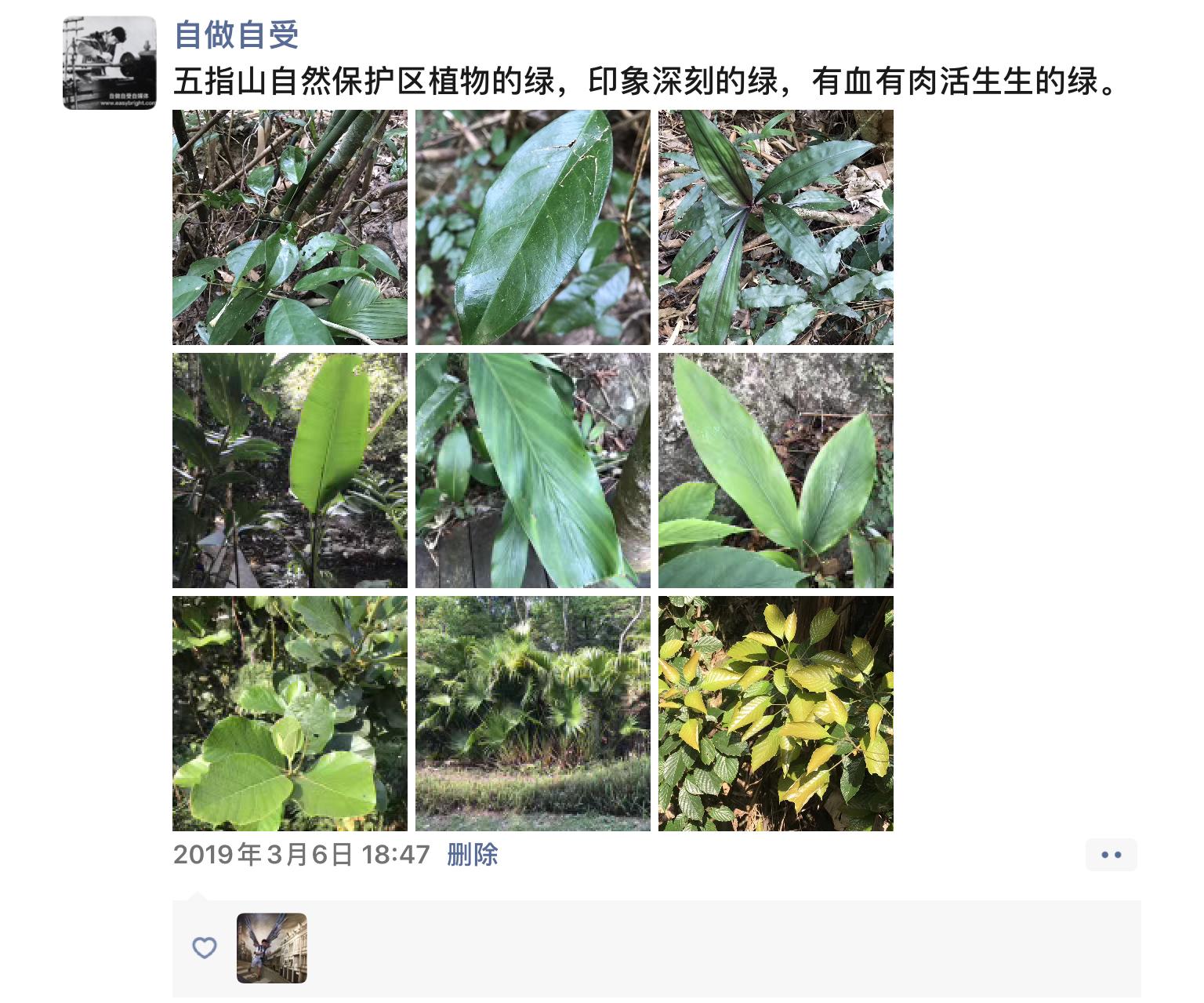
Task: View the ribbed diagonal leaf photo
Action: (533, 471)
